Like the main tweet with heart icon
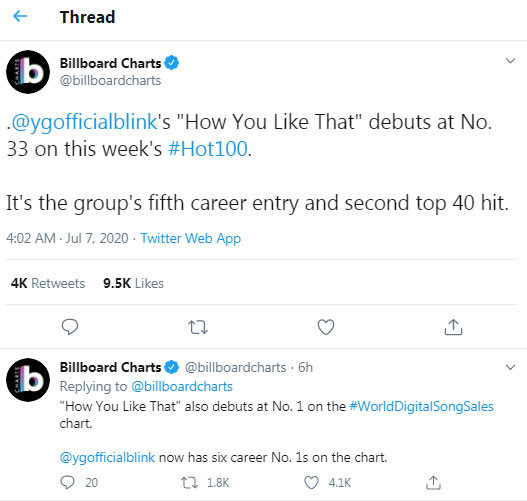Image resolution: width=527 pixels, height=501 pixels. (x=326, y=327)
